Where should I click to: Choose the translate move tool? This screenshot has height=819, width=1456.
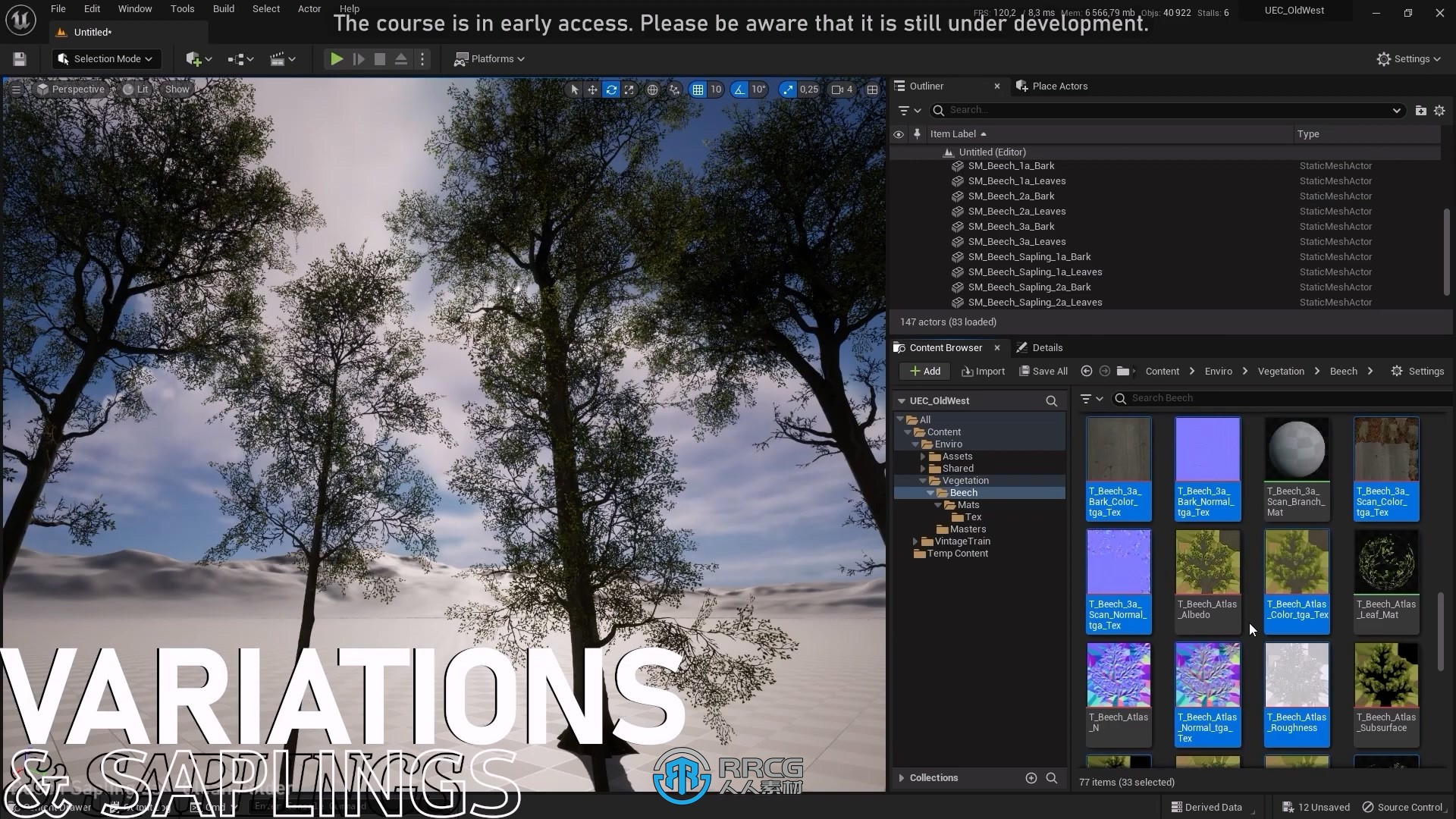pyautogui.click(x=592, y=89)
